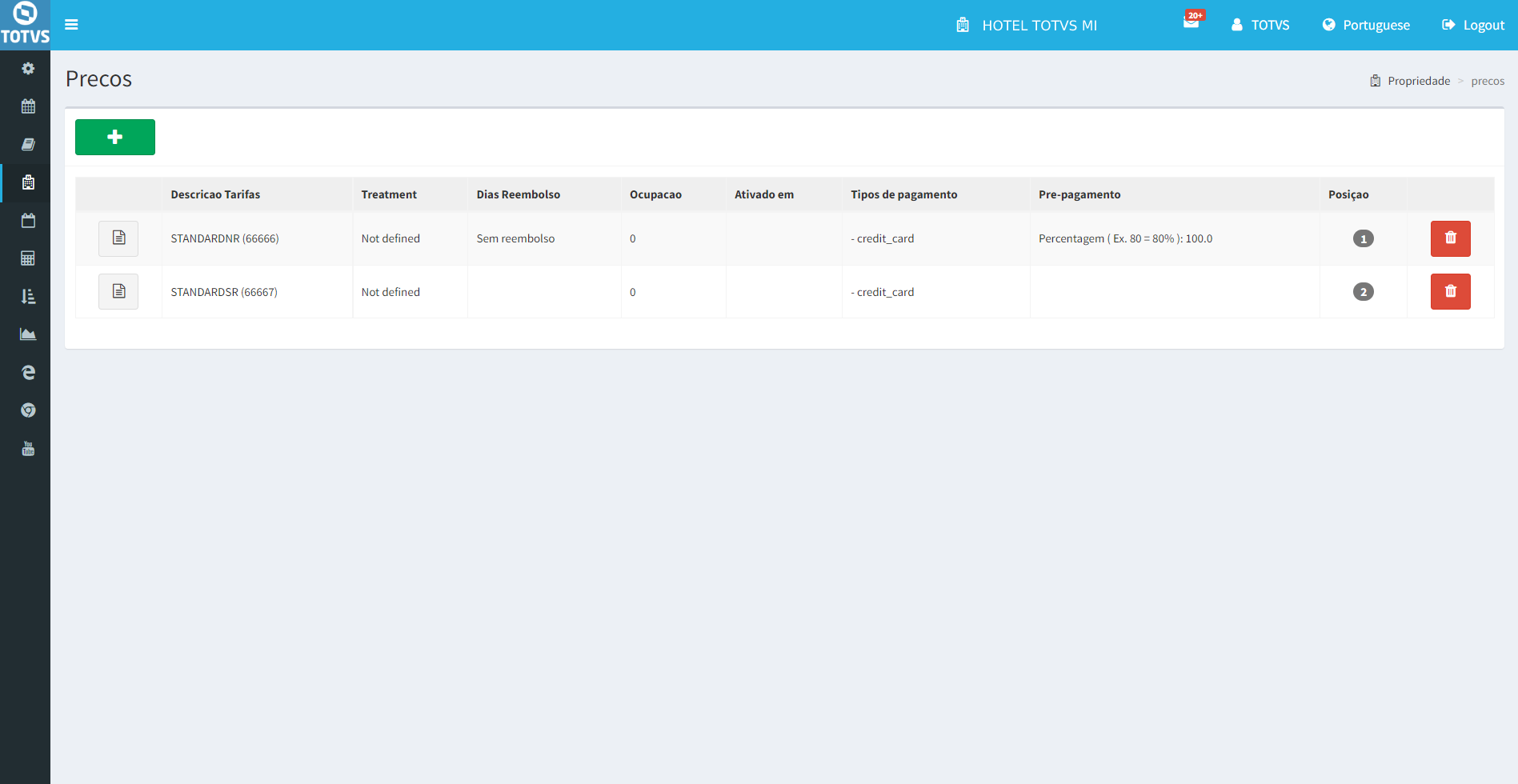1518x784 pixels.
Task: Open the settings gear in sidebar
Action: [x=28, y=69]
